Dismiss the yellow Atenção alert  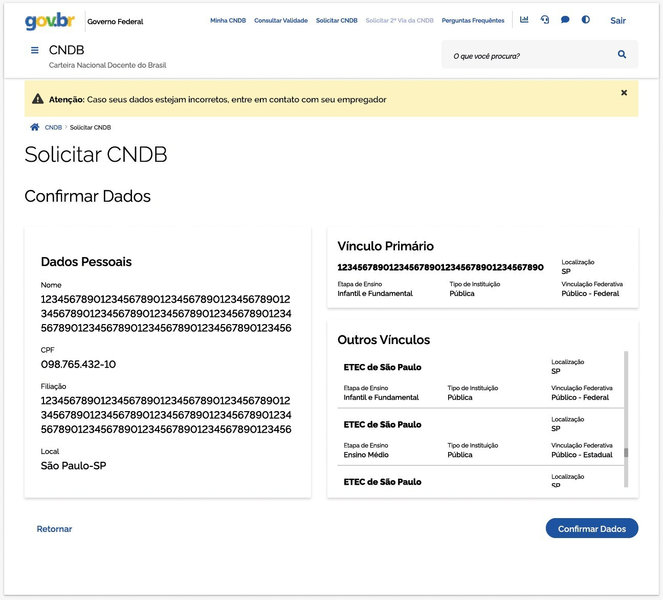624,93
